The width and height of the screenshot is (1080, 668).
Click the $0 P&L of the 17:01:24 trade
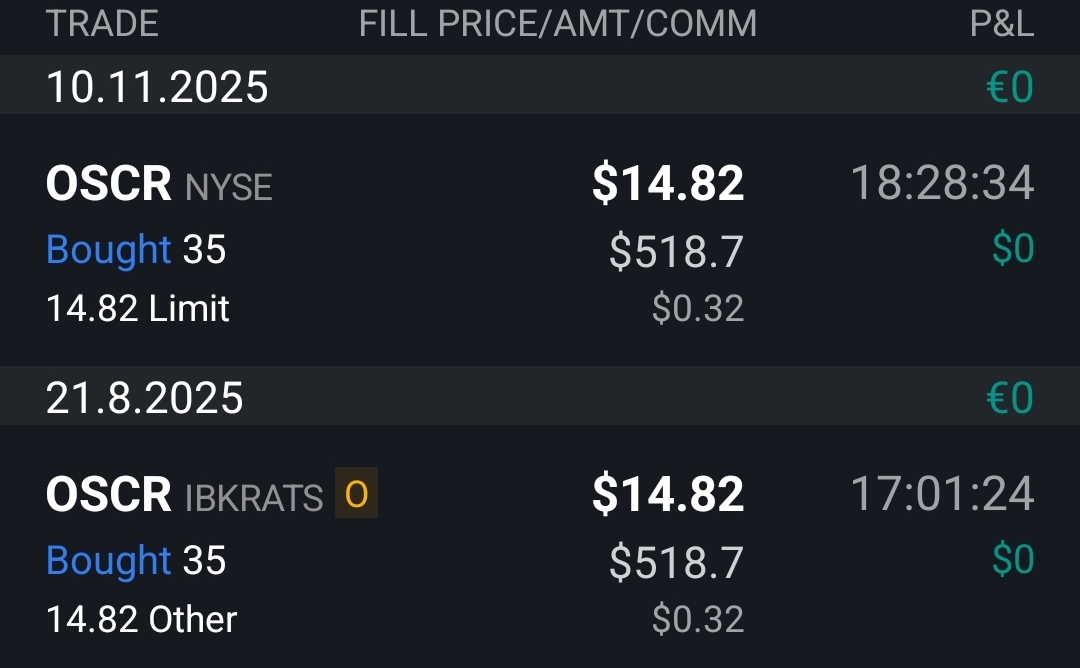click(1012, 560)
